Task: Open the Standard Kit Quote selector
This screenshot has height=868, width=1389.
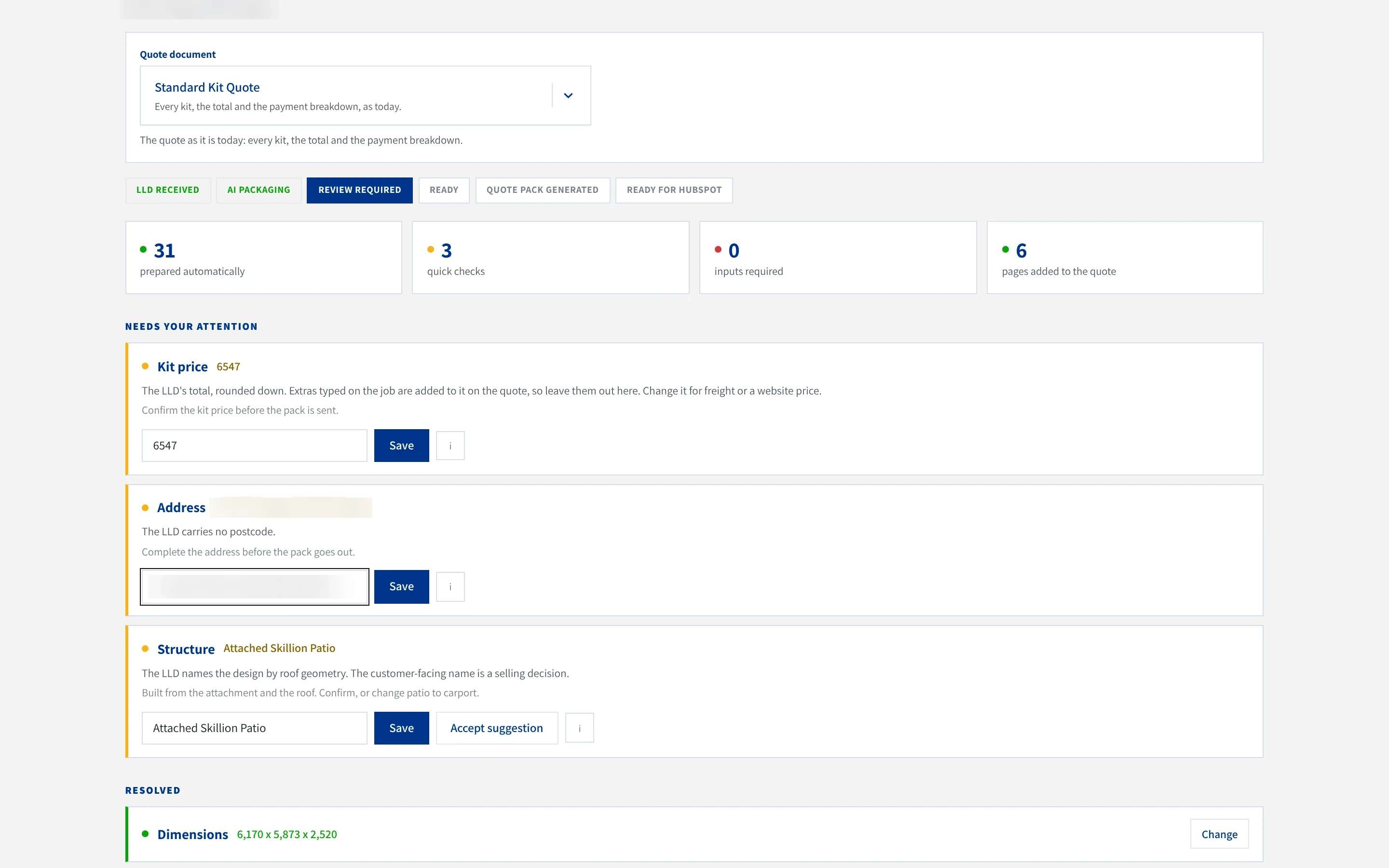Action: coord(365,95)
